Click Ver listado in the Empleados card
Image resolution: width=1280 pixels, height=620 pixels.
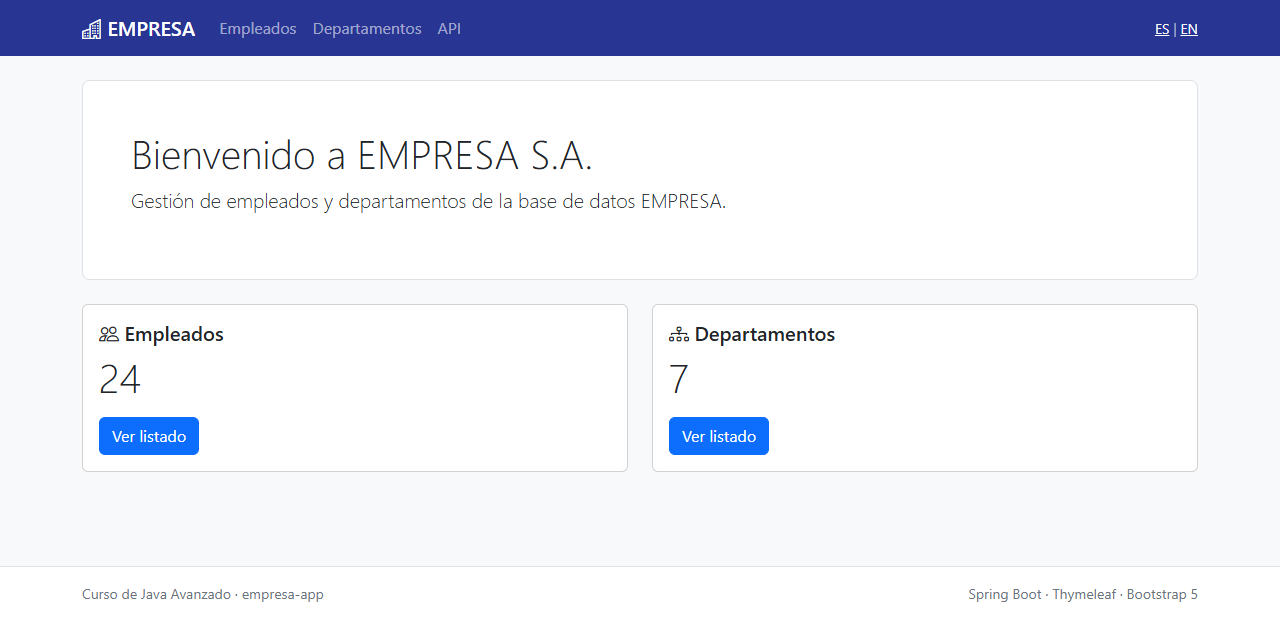coord(149,436)
